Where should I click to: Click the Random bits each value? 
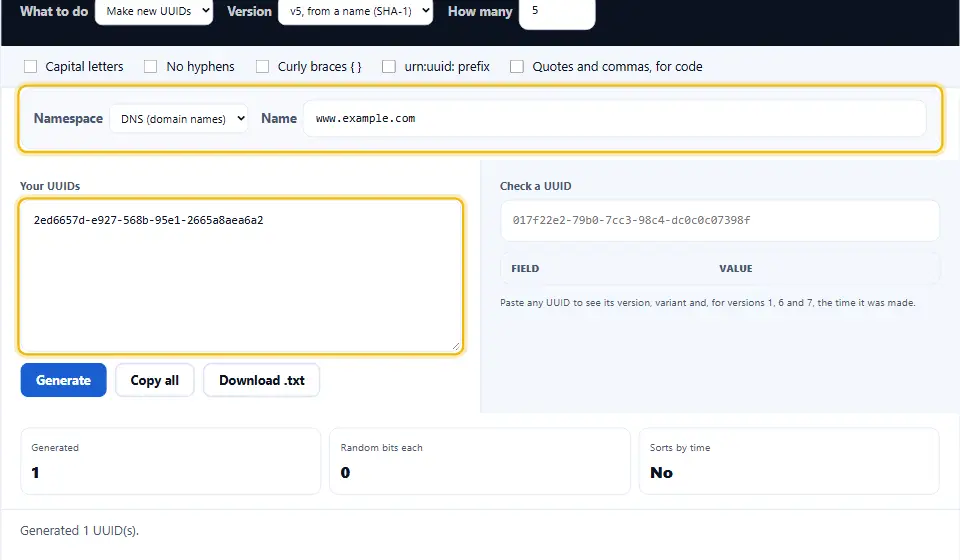coord(345,472)
